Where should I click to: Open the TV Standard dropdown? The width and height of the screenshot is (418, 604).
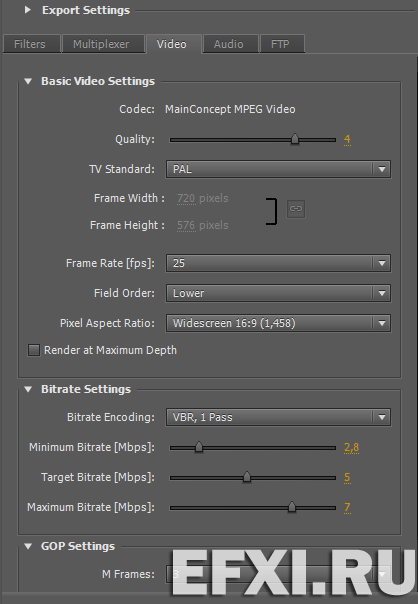(278, 169)
